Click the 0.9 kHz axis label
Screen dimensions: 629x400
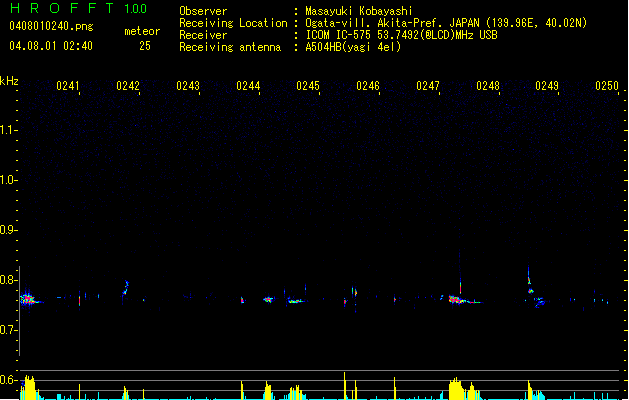(8, 230)
